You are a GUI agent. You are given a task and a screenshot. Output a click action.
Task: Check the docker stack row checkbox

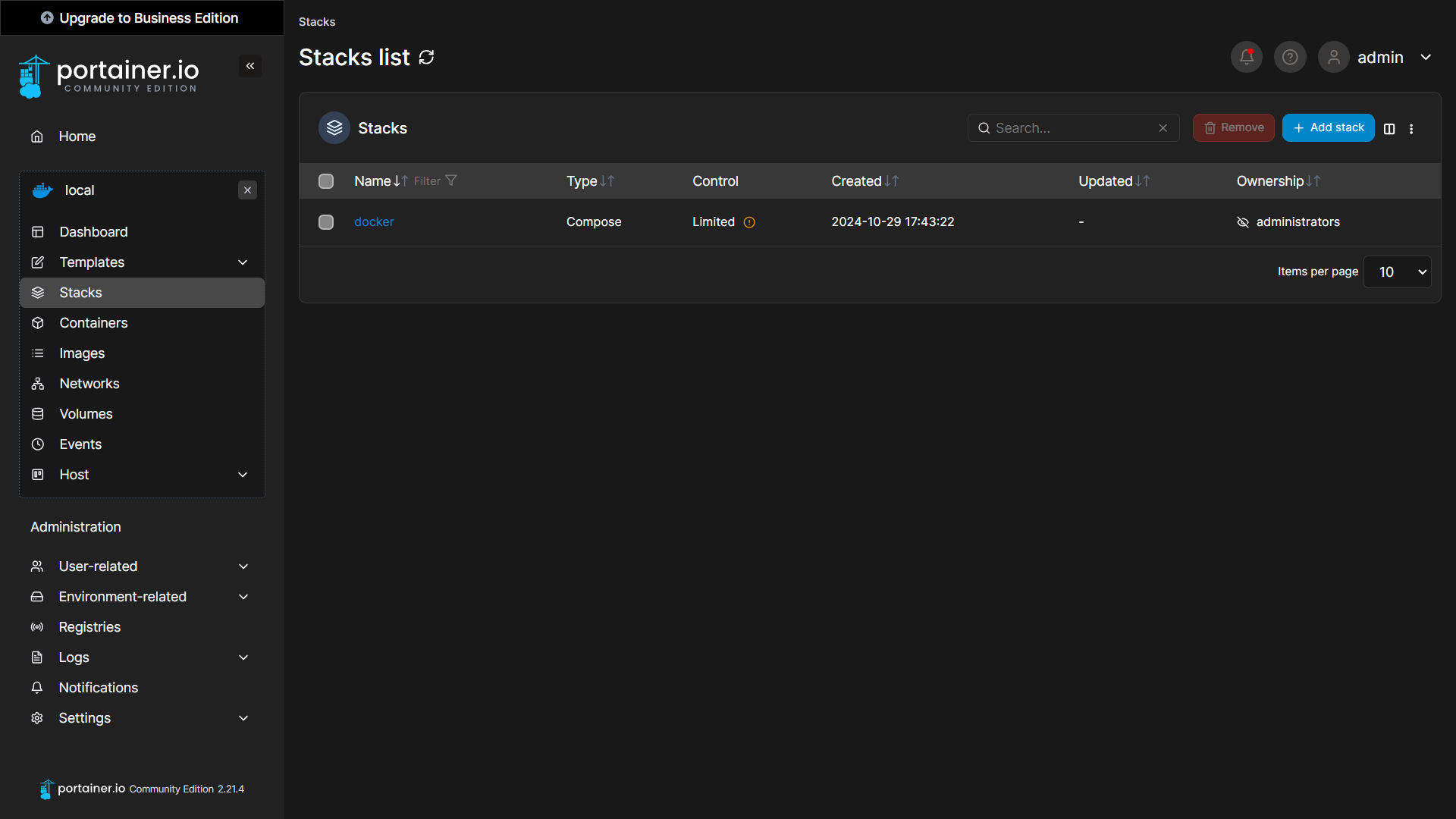click(x=326, y=222)
